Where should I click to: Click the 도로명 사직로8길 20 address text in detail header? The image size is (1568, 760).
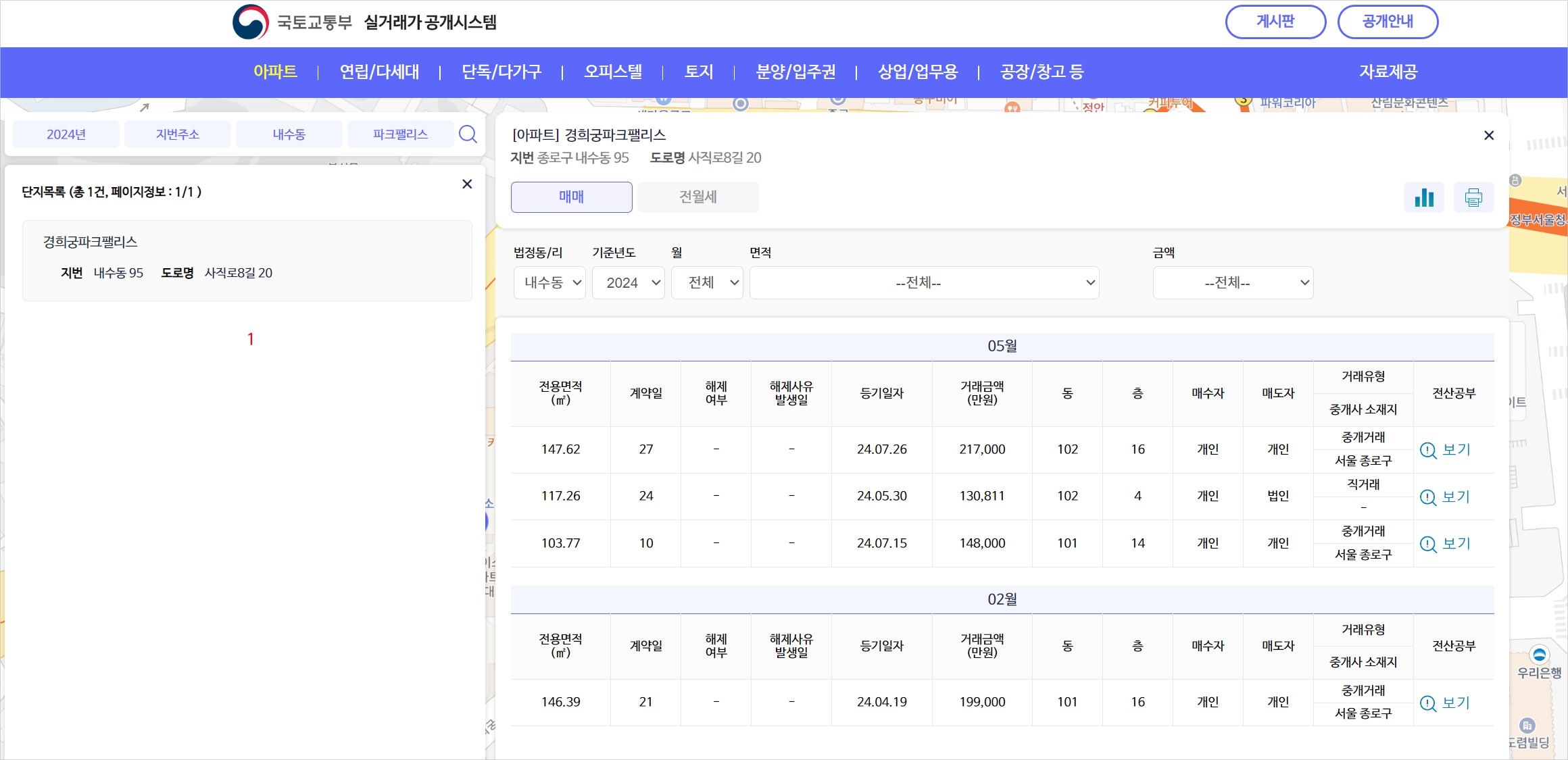pyautogui.click(x=706, y=158)
